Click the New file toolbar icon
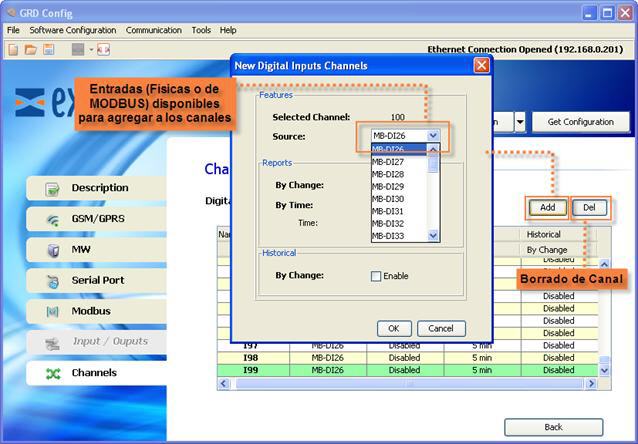This screenshot has height=444, width=638. click(x=14, y=49)
